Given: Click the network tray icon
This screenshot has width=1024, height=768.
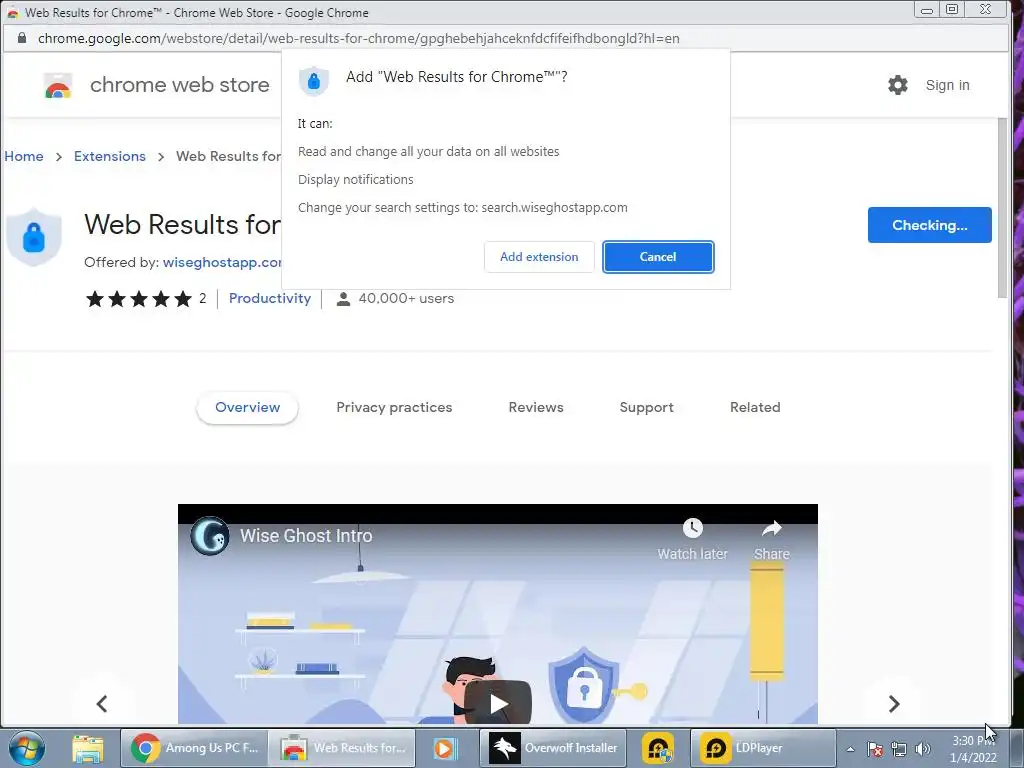Looking at the screenshot, I should 899,749.
